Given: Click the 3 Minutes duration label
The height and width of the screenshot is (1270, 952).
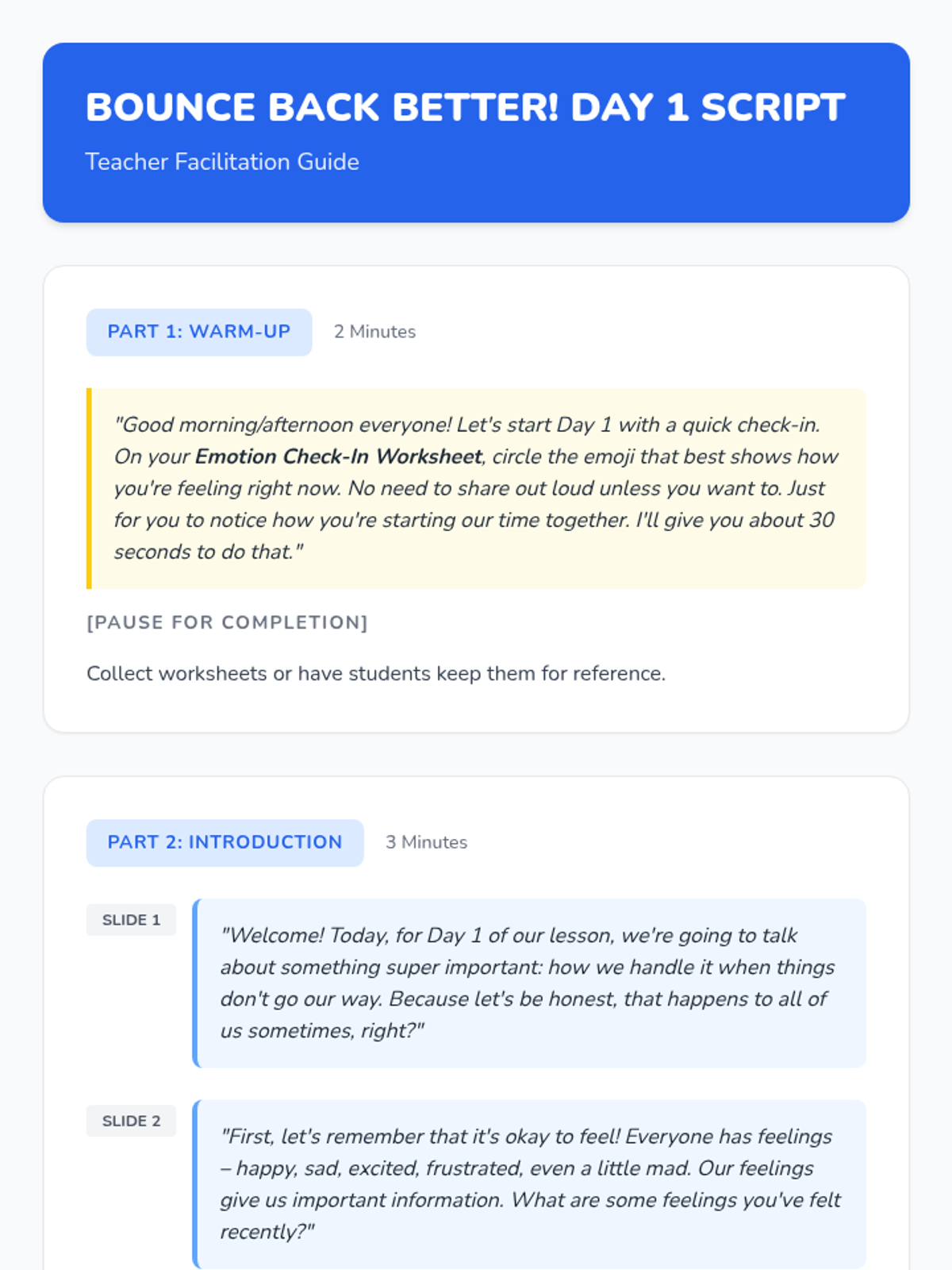Looking at the screenshot, I should [x=426, y=842].
